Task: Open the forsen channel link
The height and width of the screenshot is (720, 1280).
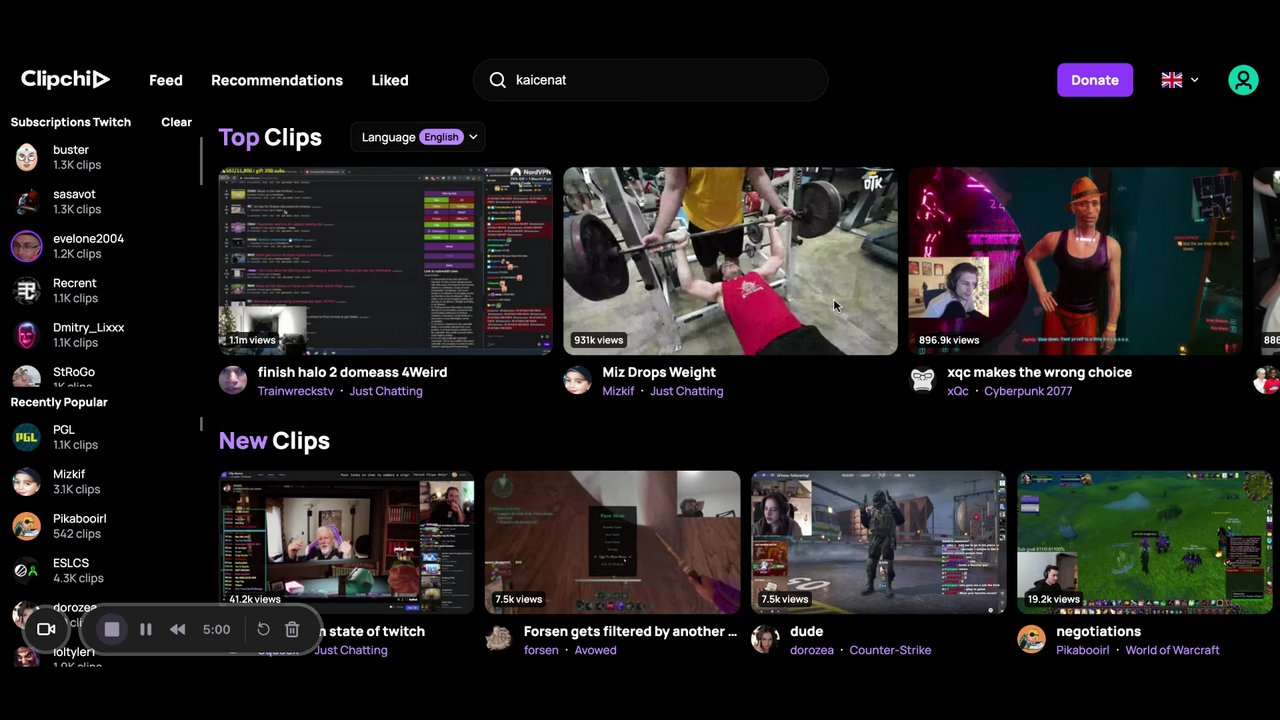Action: pos(541,650)
